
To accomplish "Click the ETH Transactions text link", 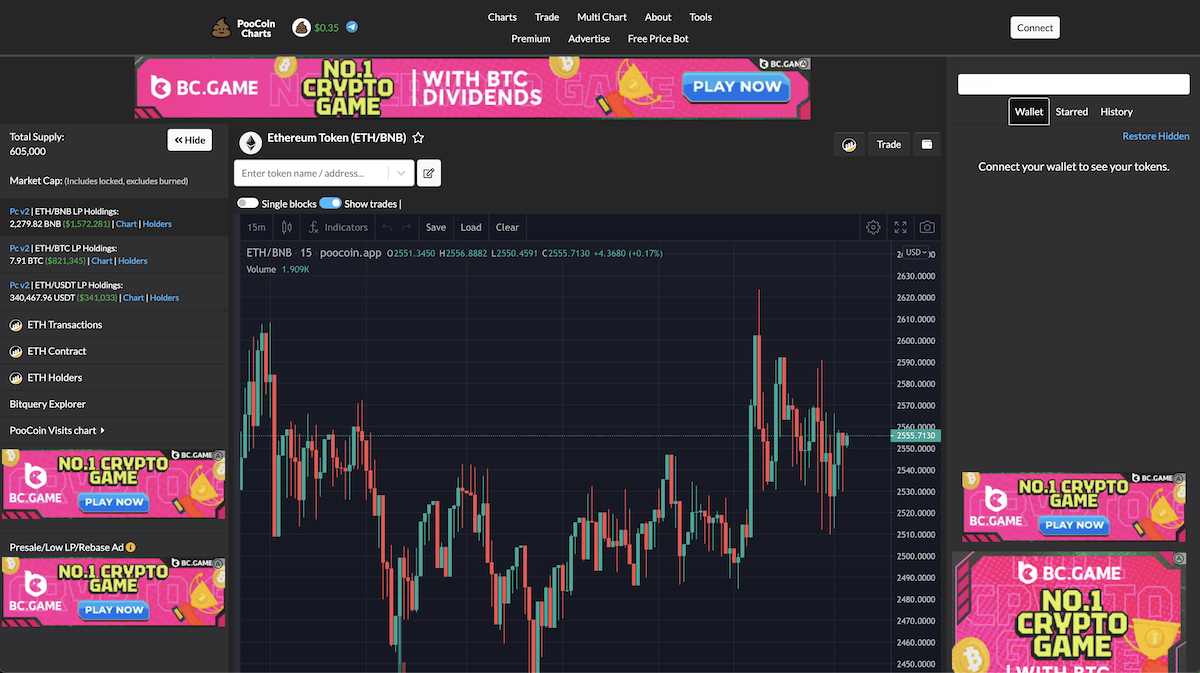I will 65,325.
